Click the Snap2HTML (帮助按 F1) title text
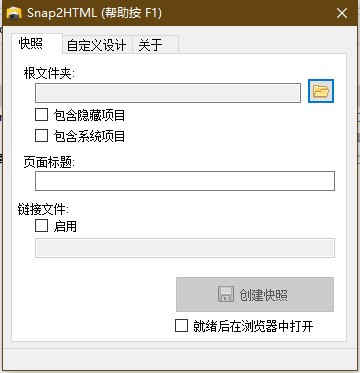This screenshot has width=360, height=373. tap(94, 13)
